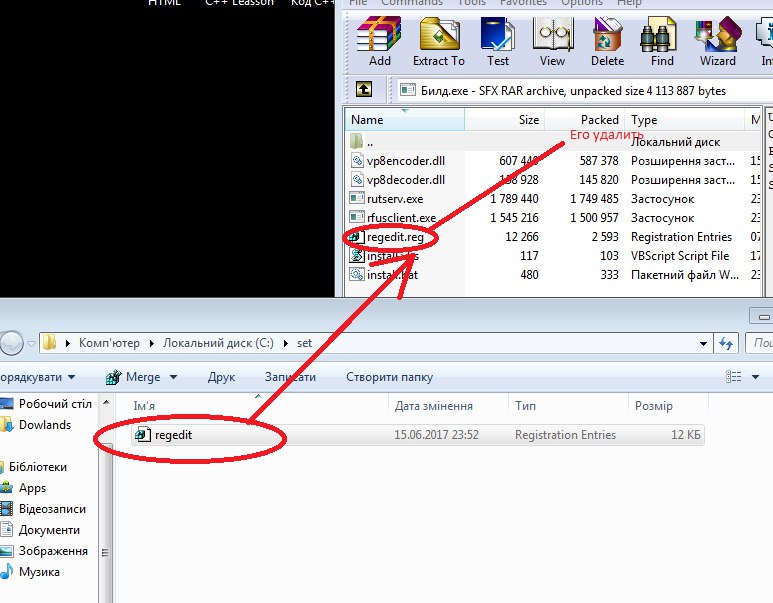Open the Dowlands favorites folder
This screenshot has height=603, width=773.
[x=45, y=425]
